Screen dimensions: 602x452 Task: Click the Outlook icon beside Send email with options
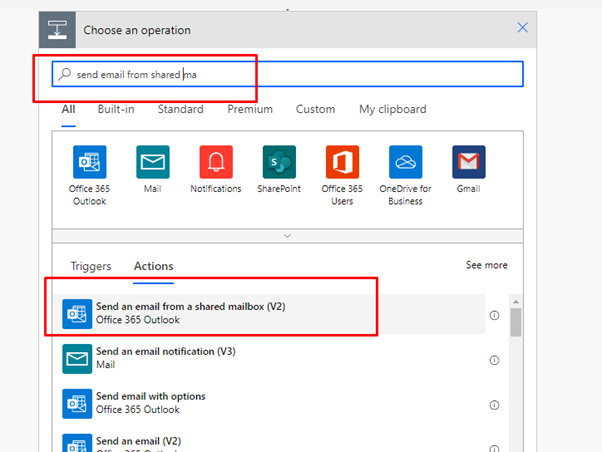tap(77, 404)
